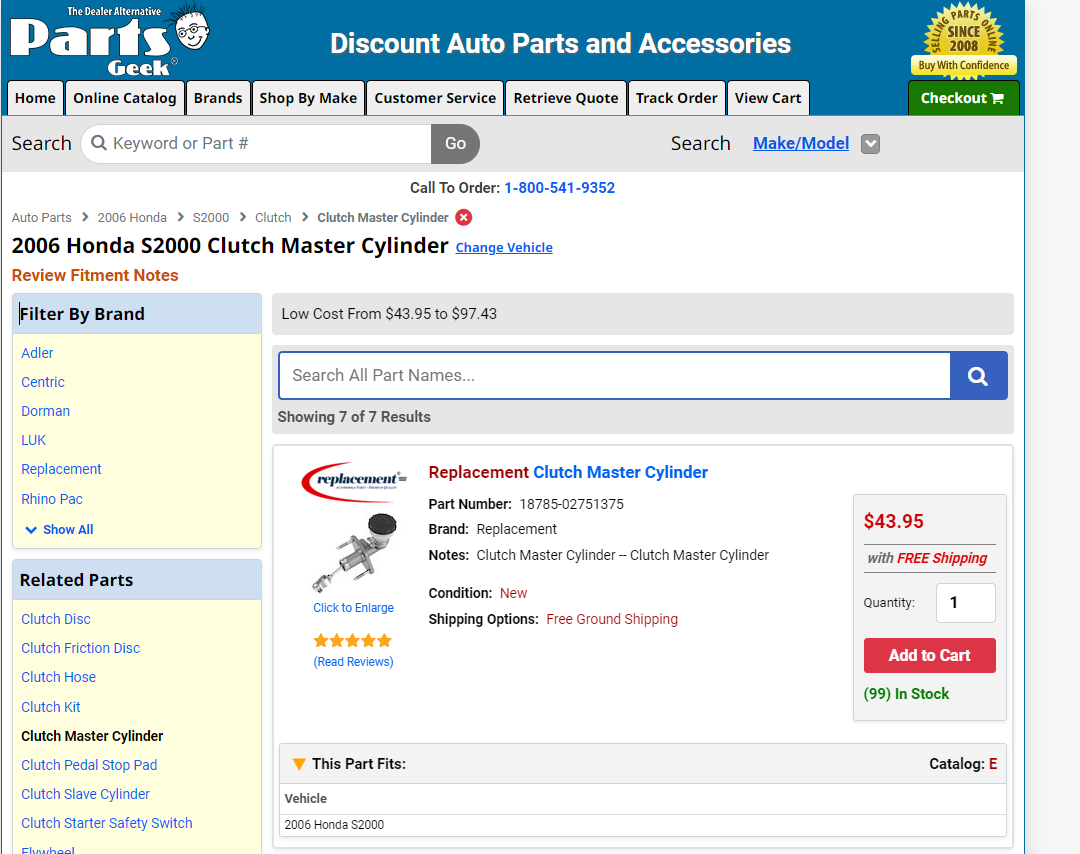Click the Selling Parts Since 2008 badge
The height and width of the screenshot is (854, 1080).
point(963,40)
